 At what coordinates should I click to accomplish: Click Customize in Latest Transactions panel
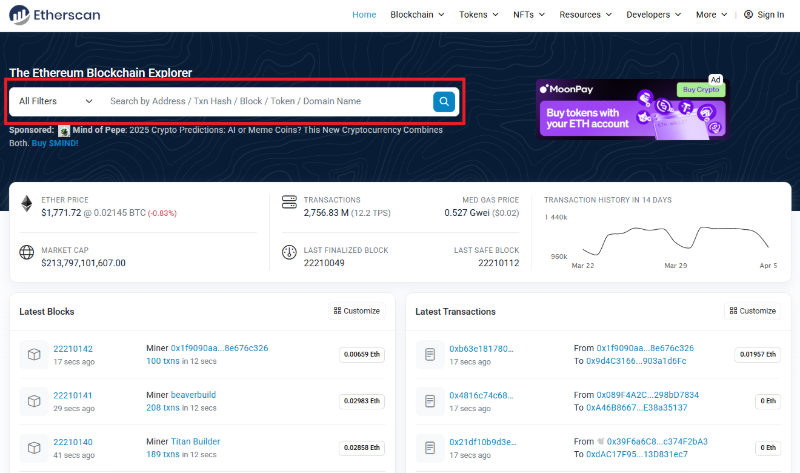point(753,311)
